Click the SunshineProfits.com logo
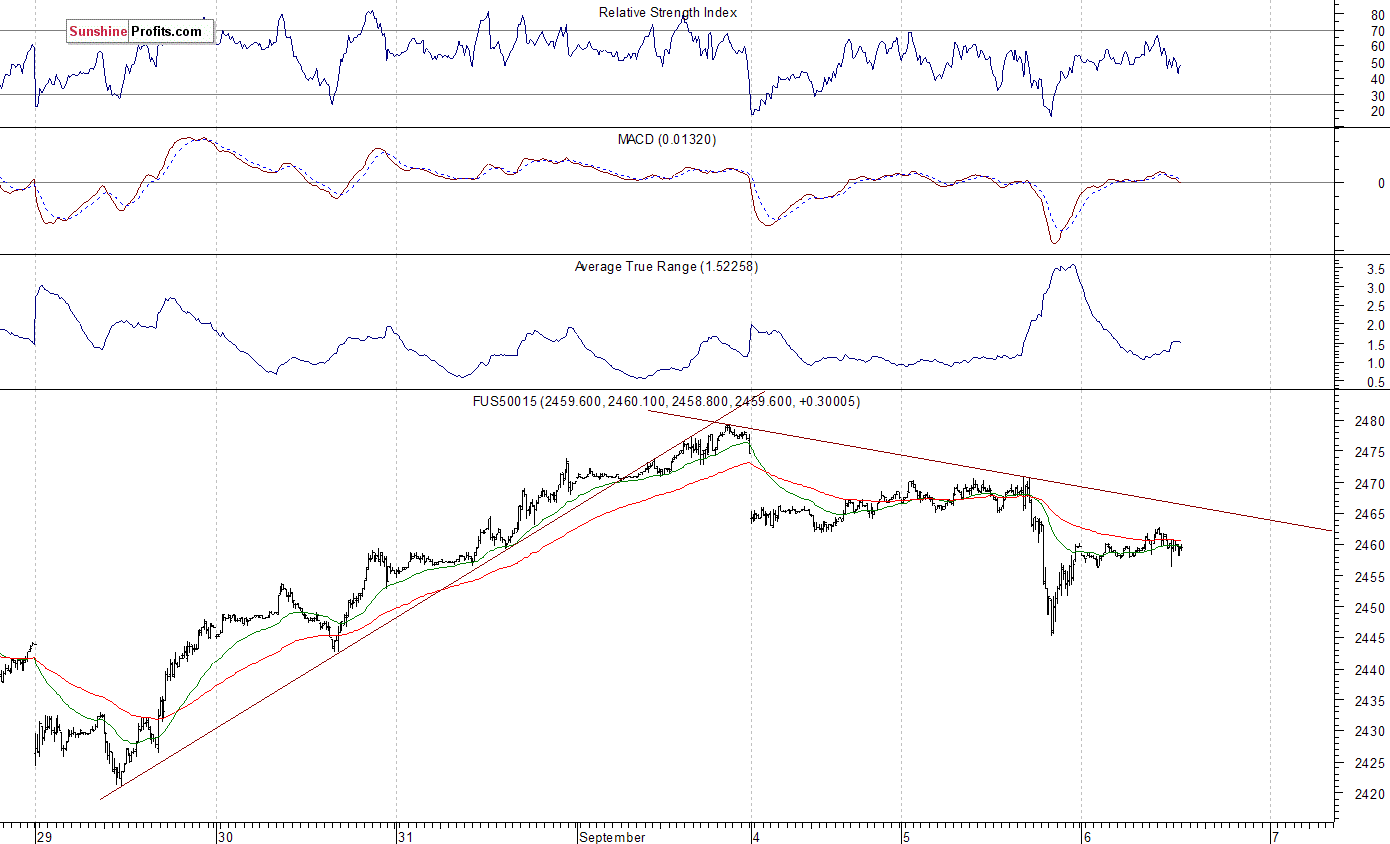Screen dimensions: 1390x844 click(140, 32)
